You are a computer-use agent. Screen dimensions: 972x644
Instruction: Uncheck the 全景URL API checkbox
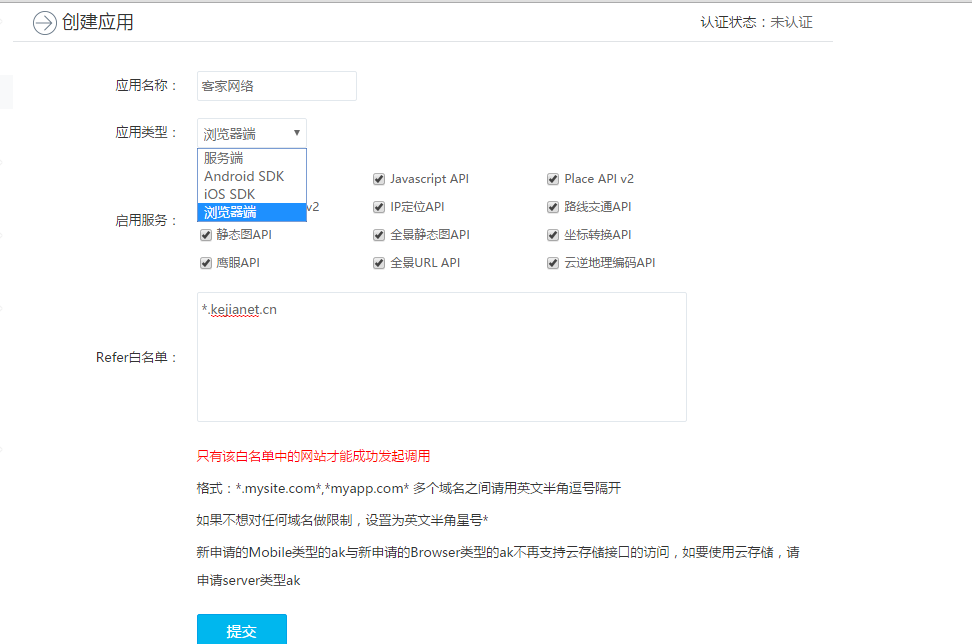click(379, 263)
